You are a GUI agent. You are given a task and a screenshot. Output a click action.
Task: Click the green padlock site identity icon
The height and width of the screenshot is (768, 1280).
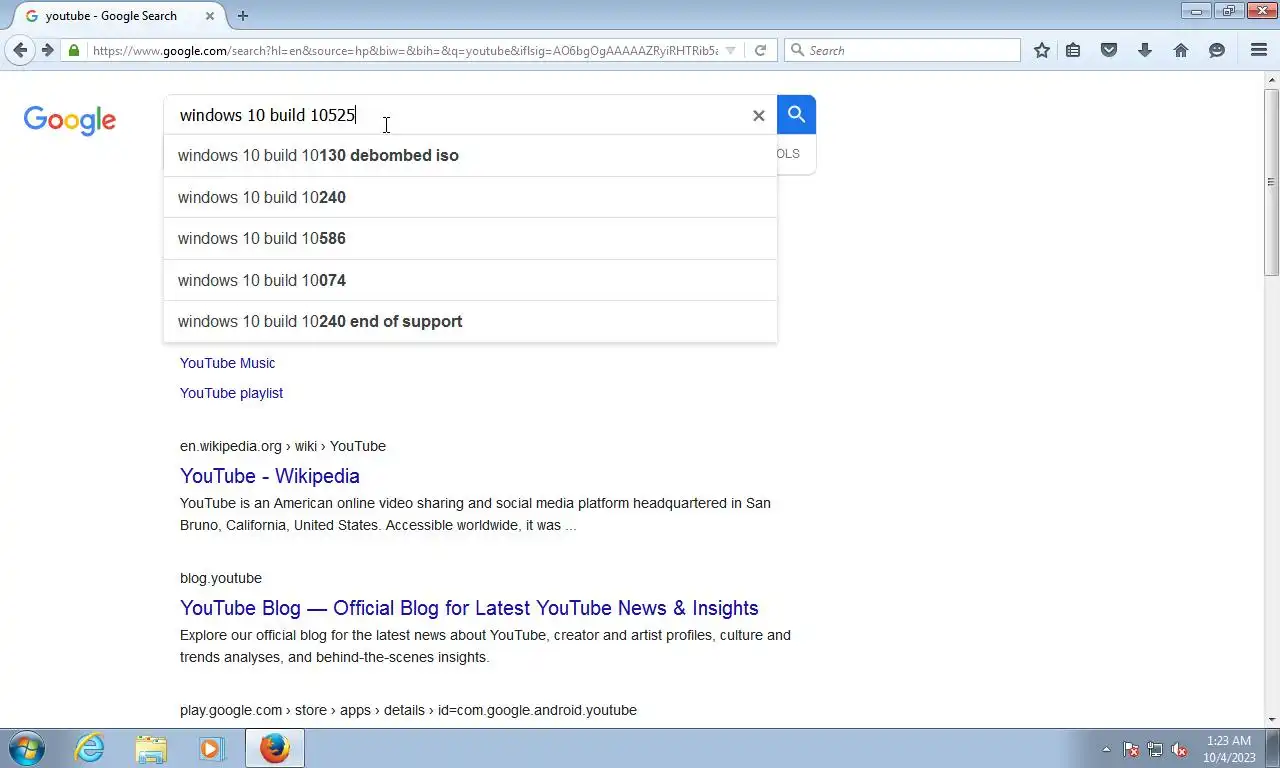tap(73, 50)
